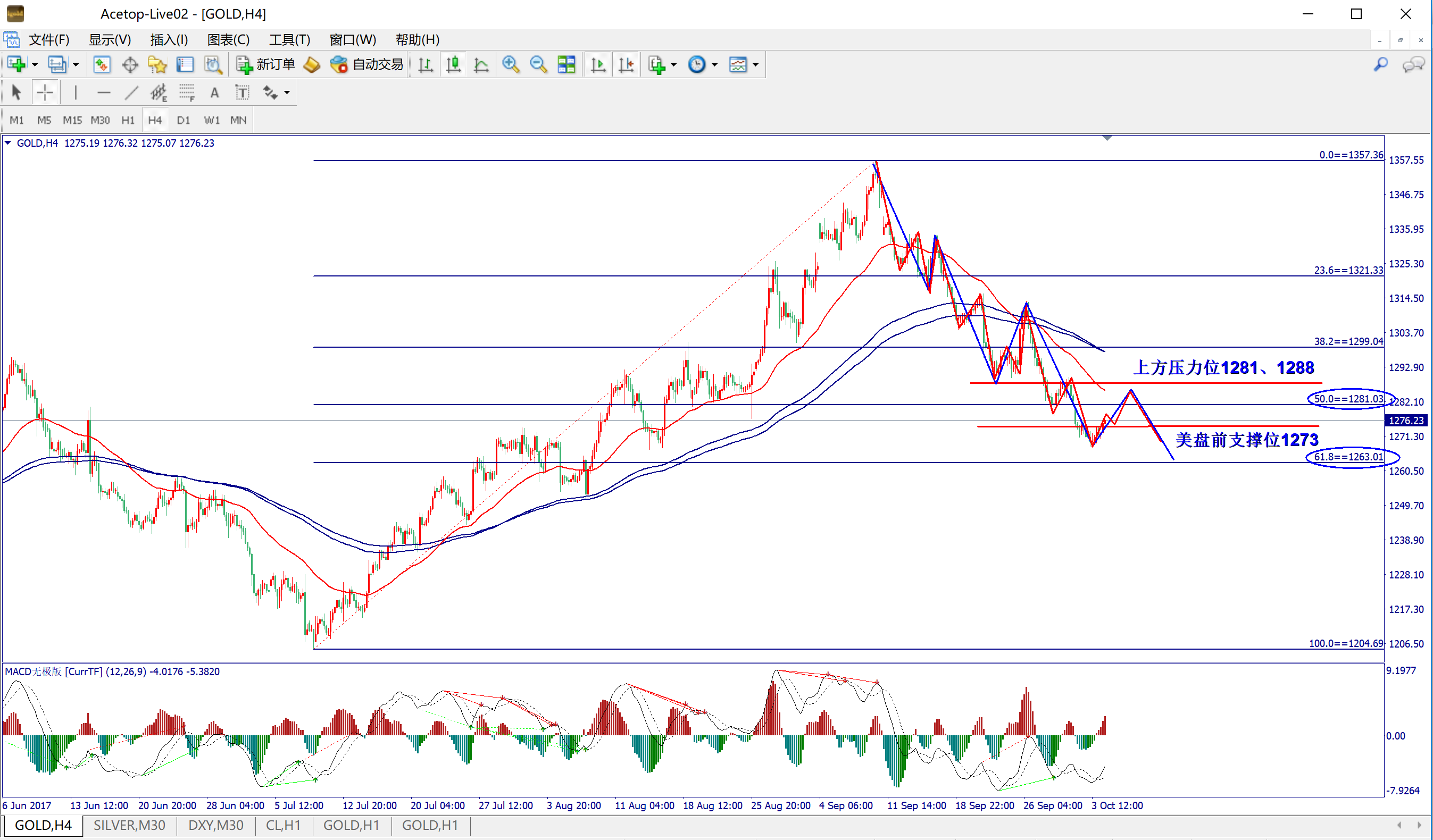Viewport: 1433px width, 840px height.
Task: Toggle chart auto scroll button
Action: (x=598, y=65)
